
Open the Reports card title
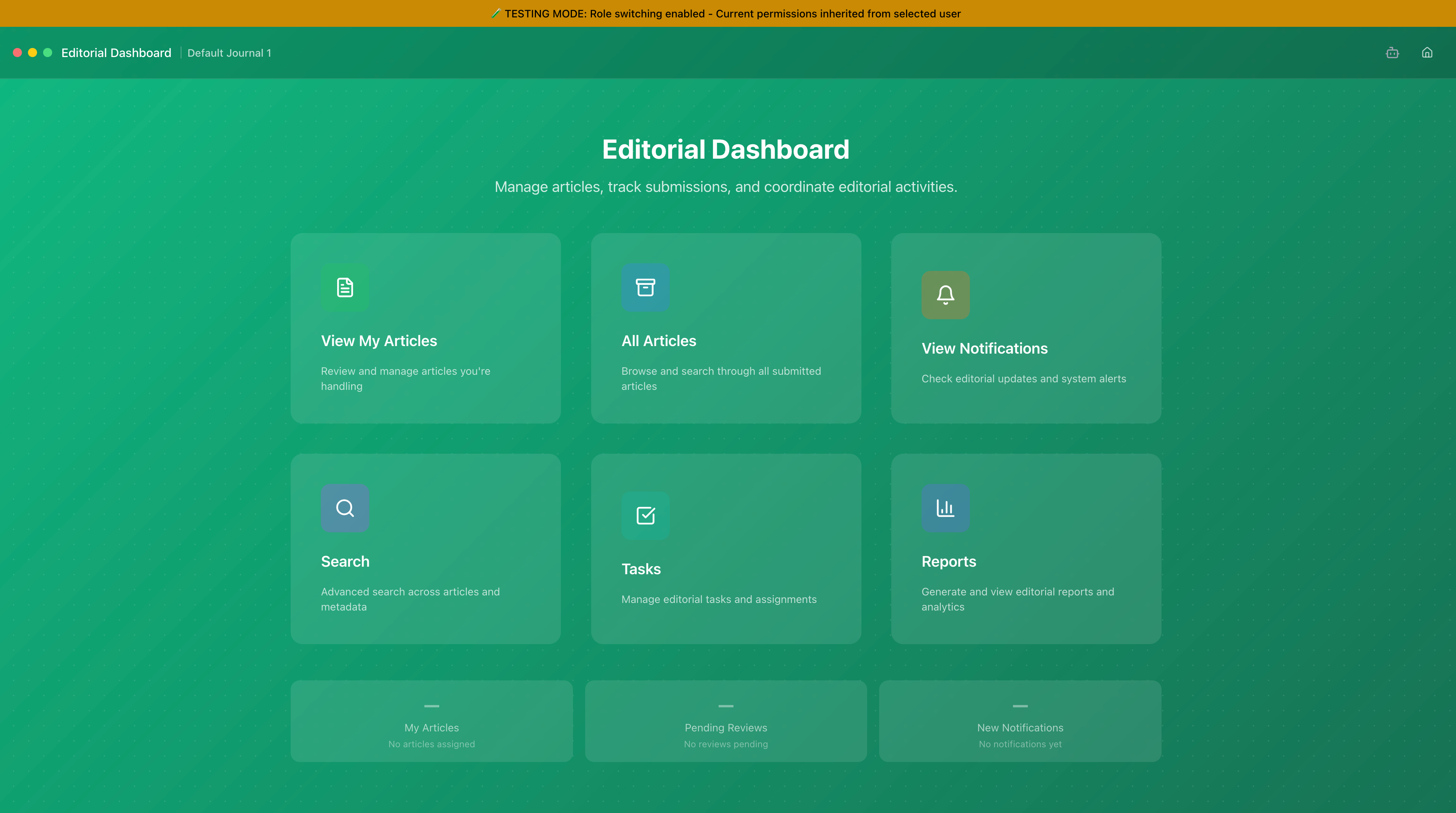(x=949, y=561)
